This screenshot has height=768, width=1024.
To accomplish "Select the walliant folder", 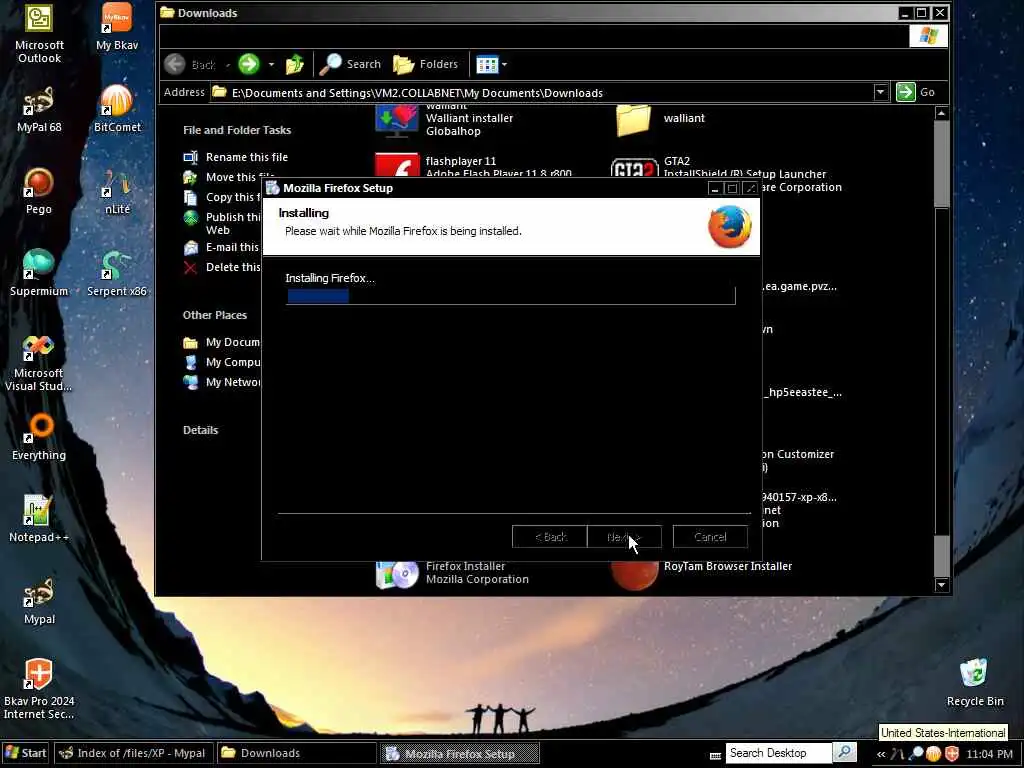I will 661,119.
